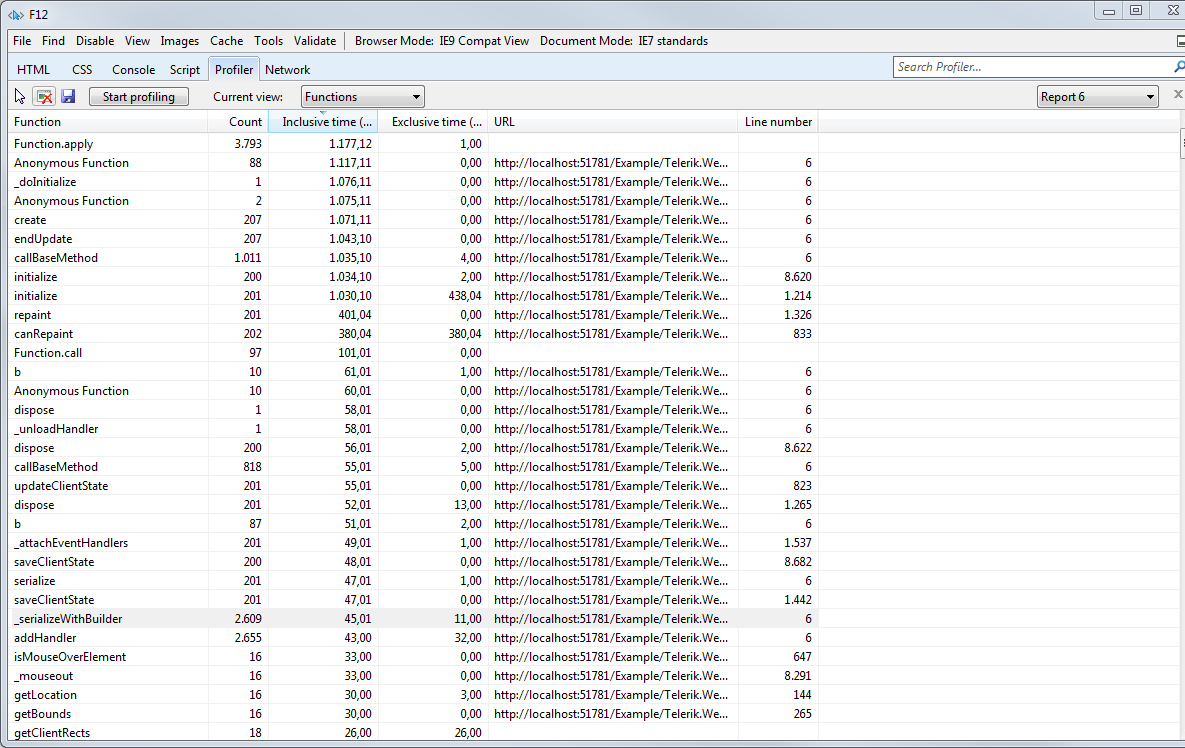The height and width of the screenshot is (748, 1185).
Task: Sort by the Count column header
Action: (x=238, y=122)
